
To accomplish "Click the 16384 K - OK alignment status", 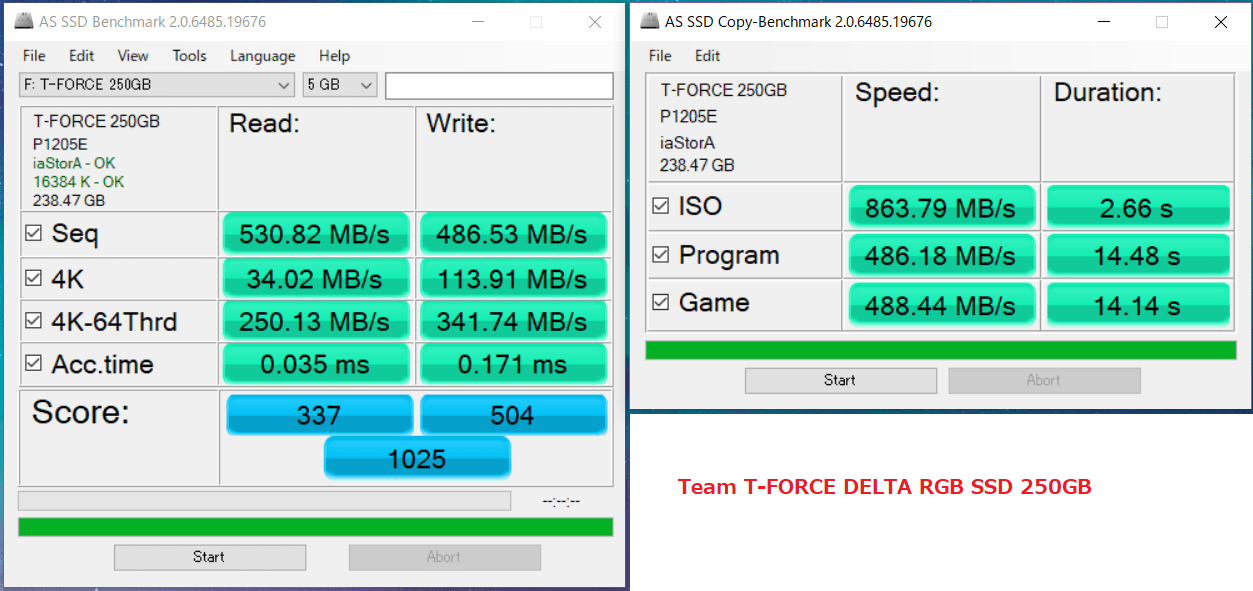I will (x=79, y=181).
